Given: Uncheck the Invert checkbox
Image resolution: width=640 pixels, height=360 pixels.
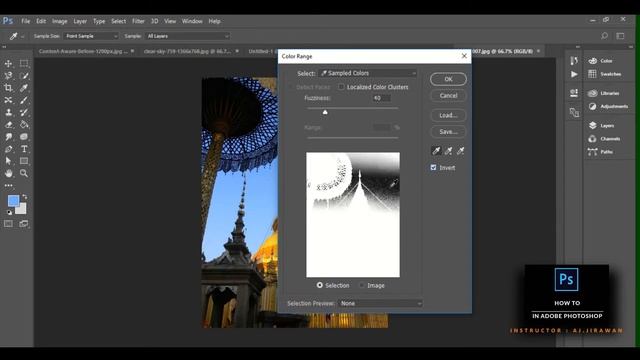Looking at the screenshot, I should 433,168.
